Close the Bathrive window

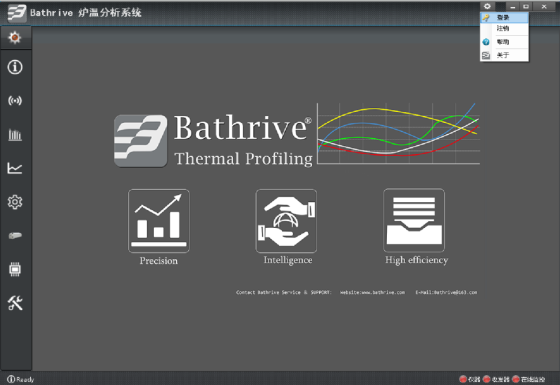[x=544, y=6]
